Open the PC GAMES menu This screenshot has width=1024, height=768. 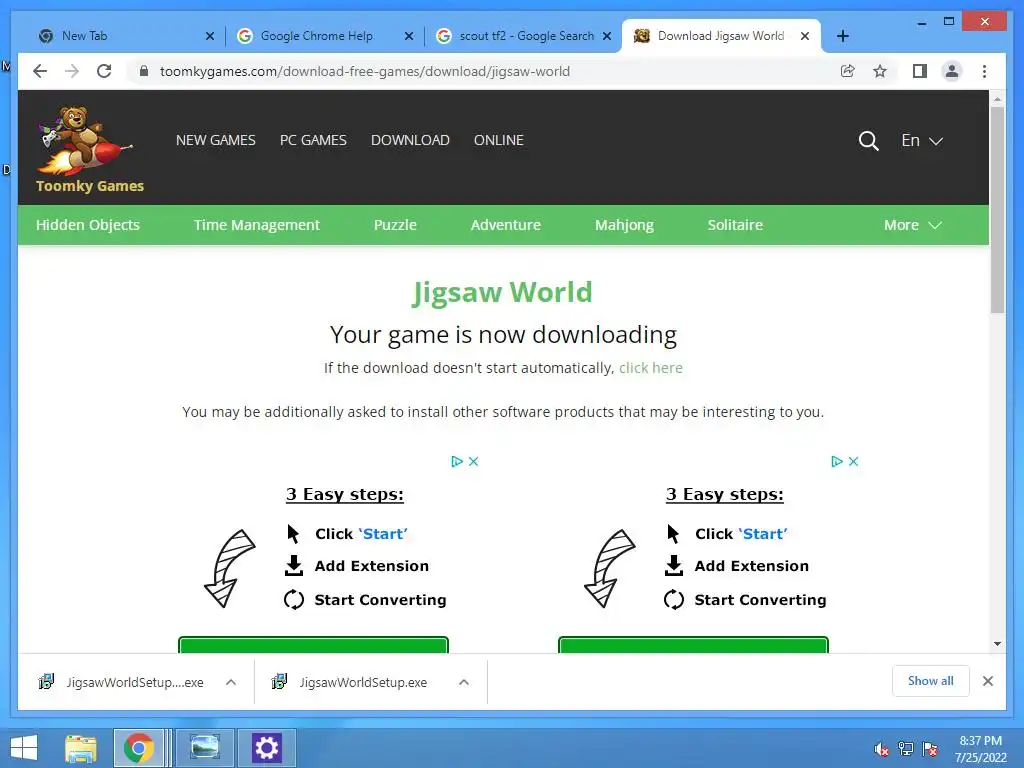313,140
